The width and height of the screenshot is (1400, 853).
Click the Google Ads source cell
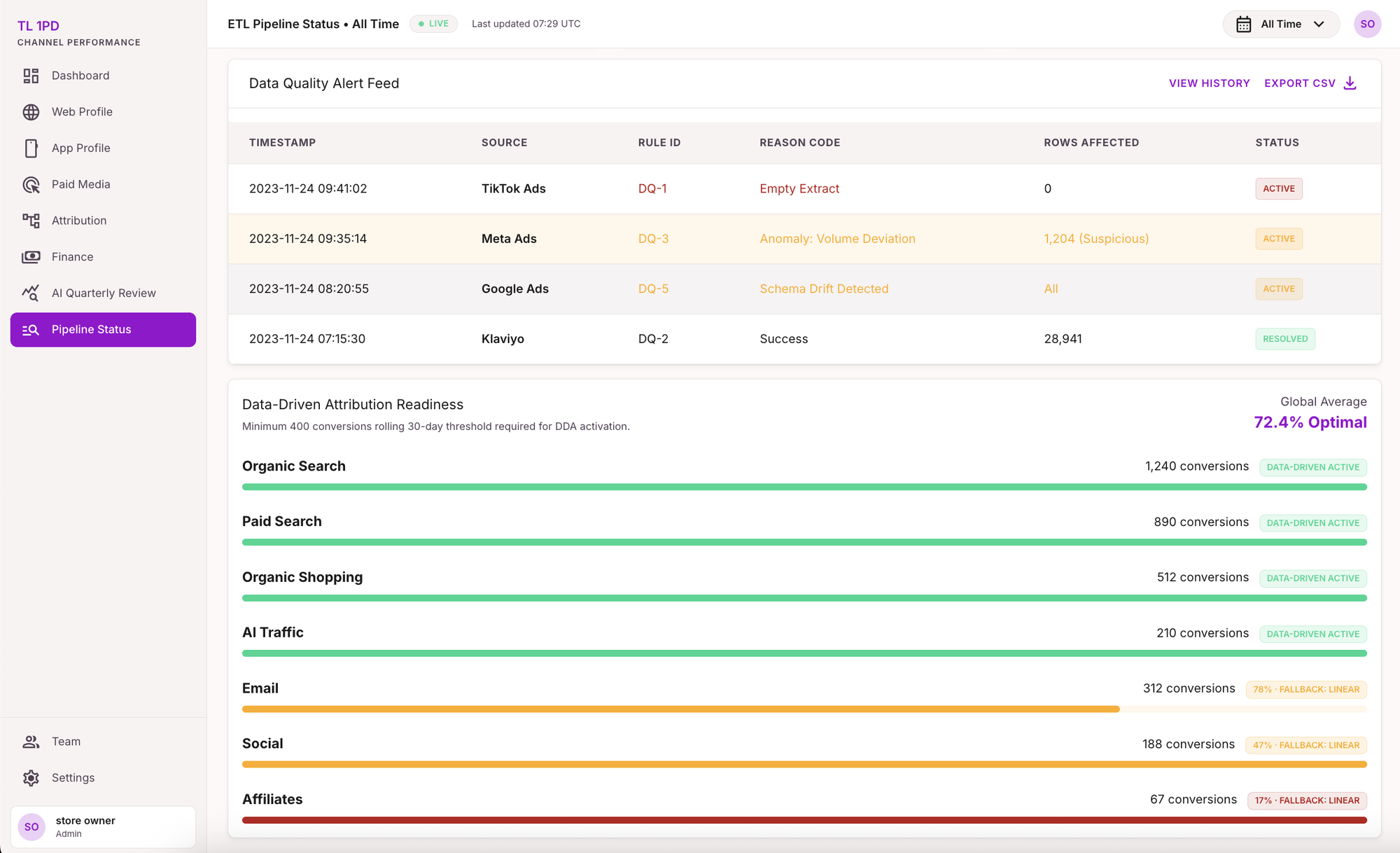[x=514, y=289]
